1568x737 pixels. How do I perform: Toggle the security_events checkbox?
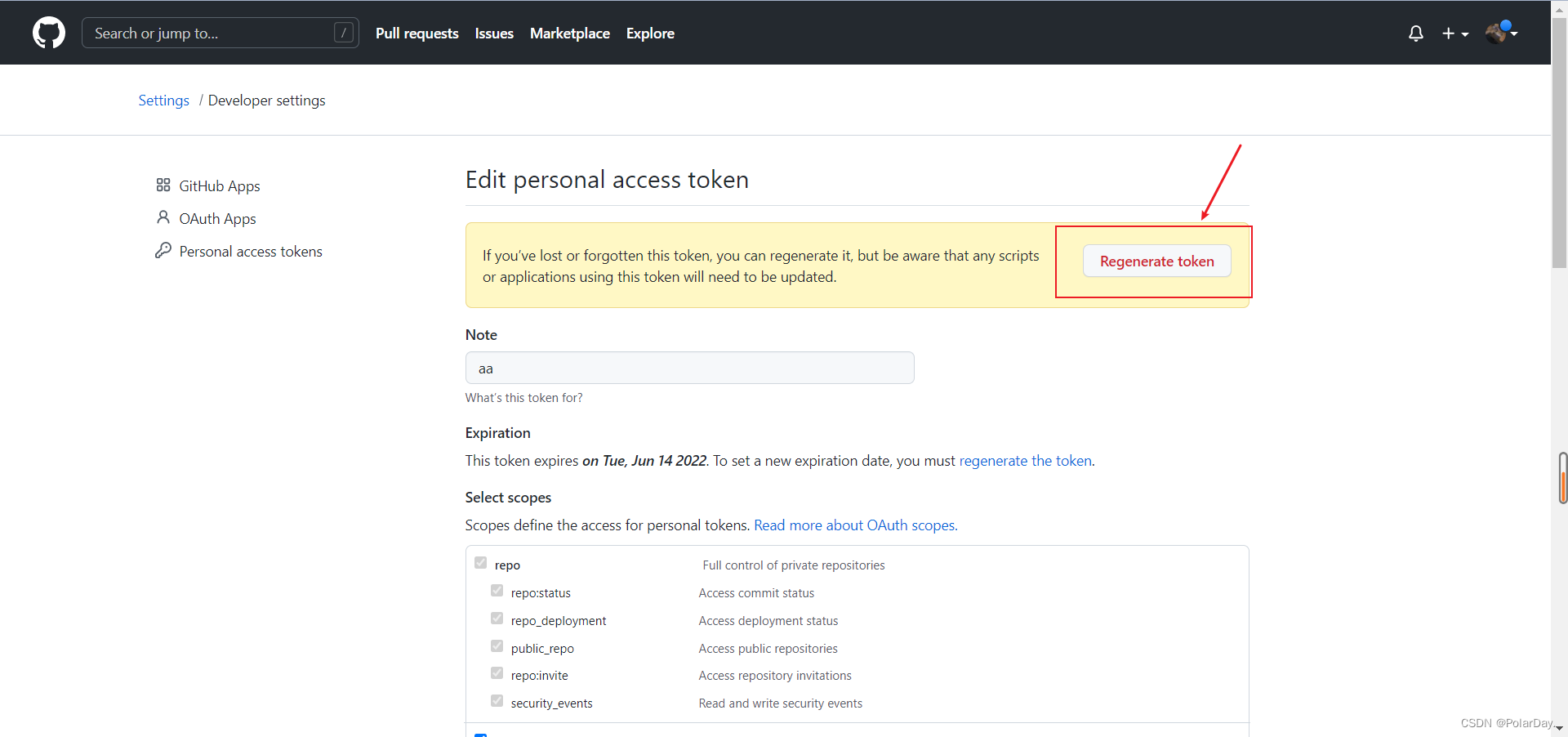[497, 701]
